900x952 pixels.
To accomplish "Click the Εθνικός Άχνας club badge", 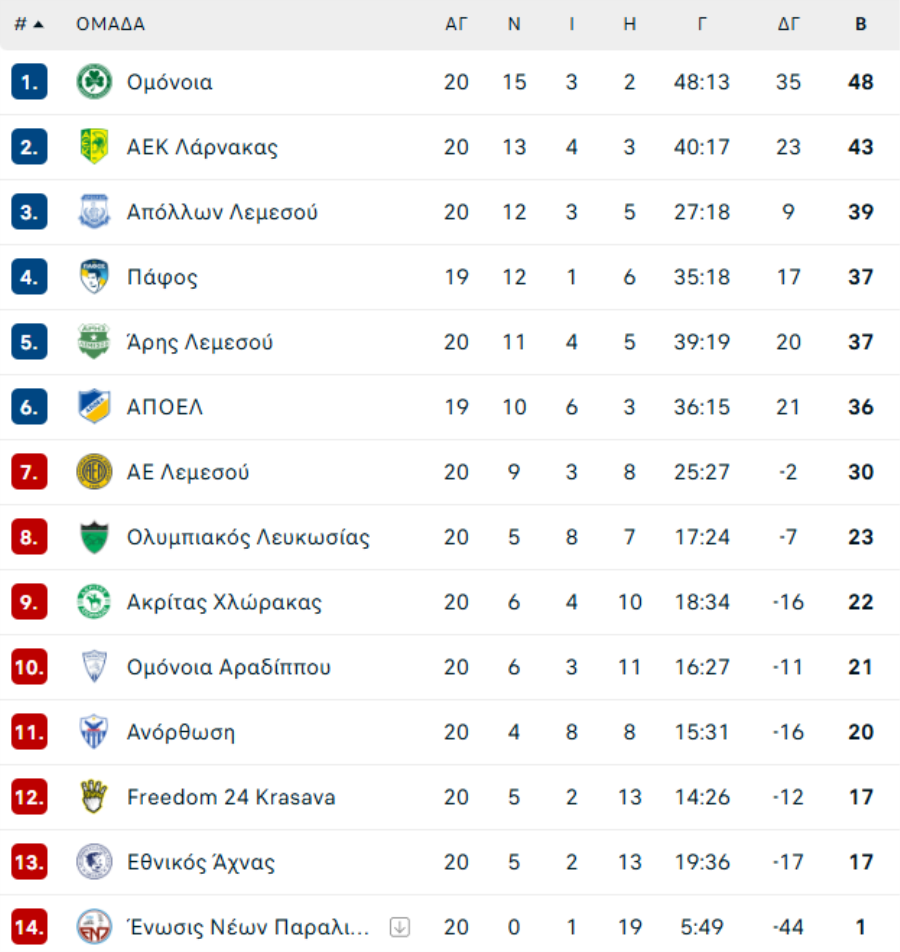I will coord(94,862).
